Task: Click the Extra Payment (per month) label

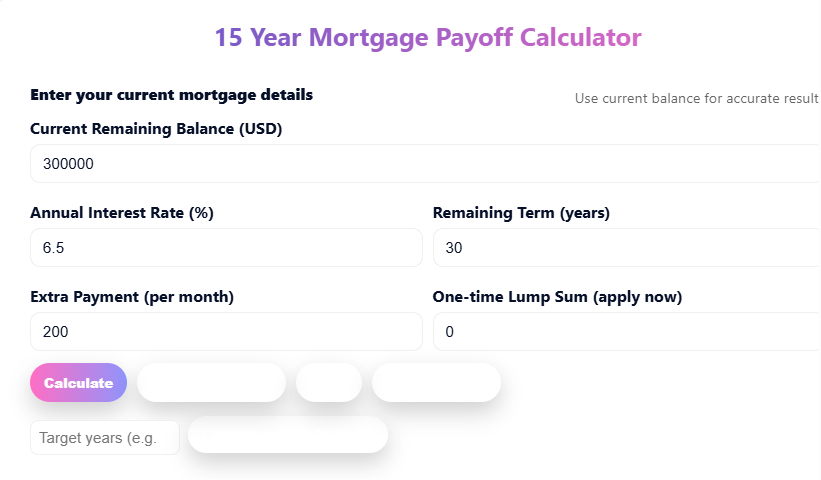Action: [x=132, y=297]
